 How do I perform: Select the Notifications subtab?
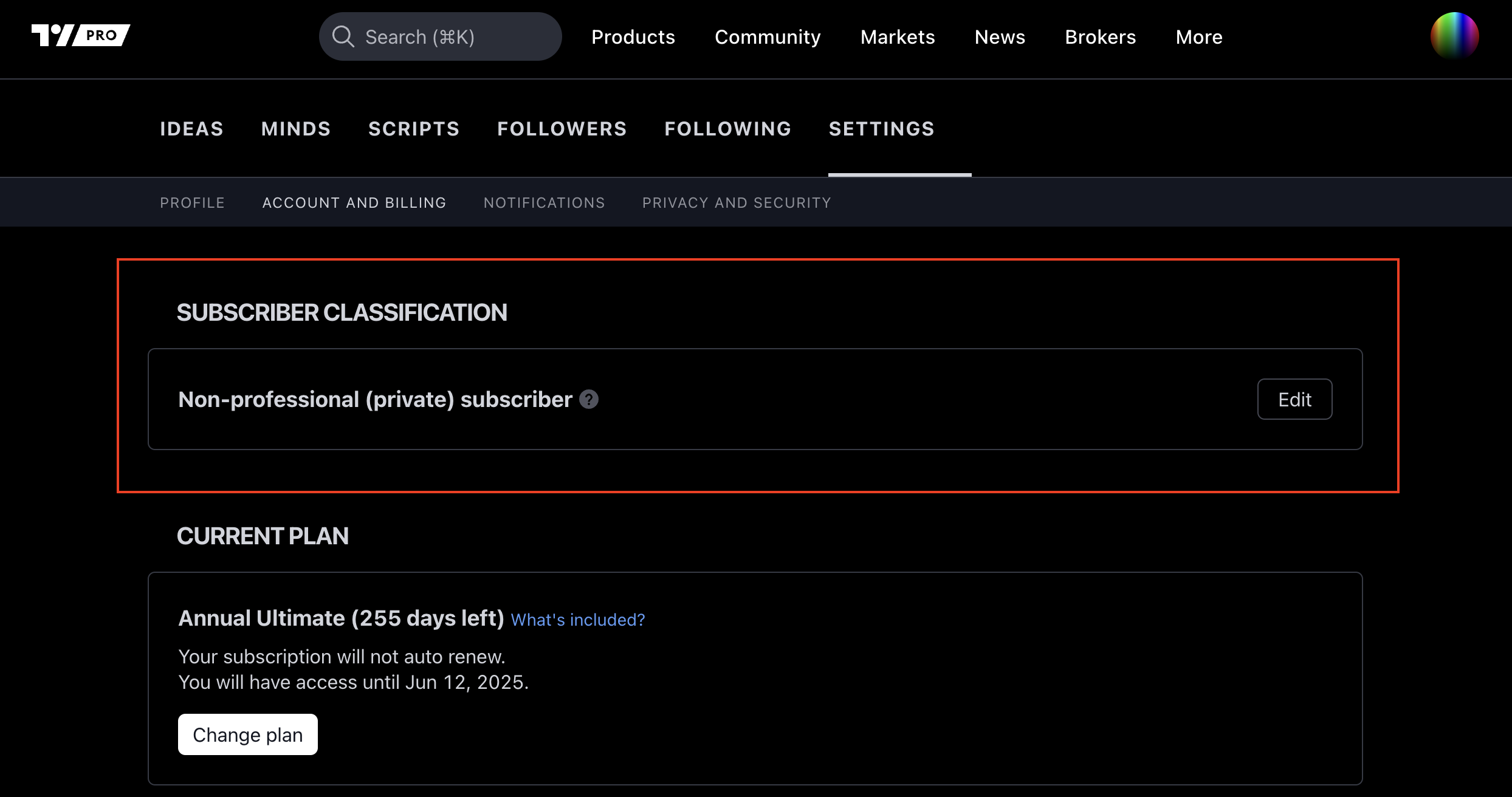click(544, 203)
